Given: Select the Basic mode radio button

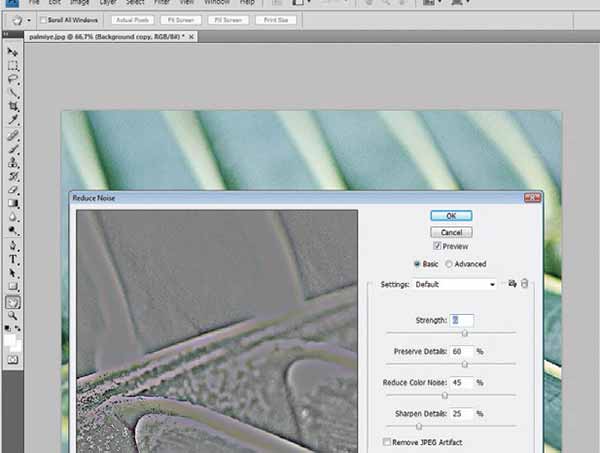Looking at the screenshot, I should tap(417, 264).
